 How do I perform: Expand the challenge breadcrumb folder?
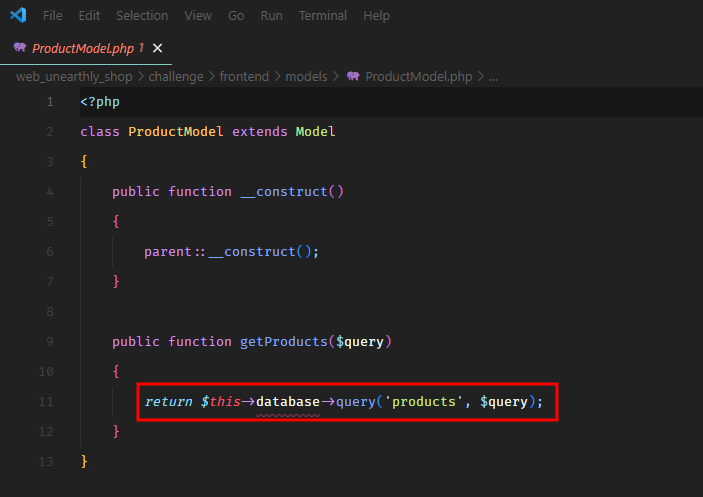coord(176,76)
